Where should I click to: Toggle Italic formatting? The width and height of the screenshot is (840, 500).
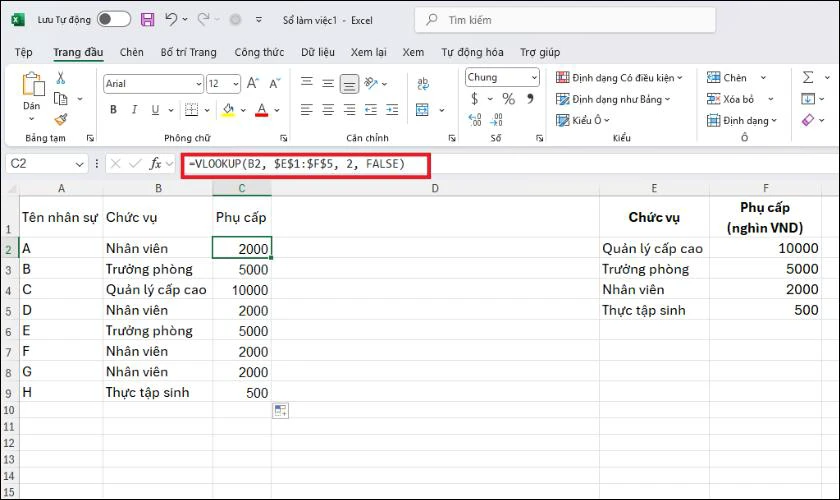pyautogui.click(x=134, y=110)
